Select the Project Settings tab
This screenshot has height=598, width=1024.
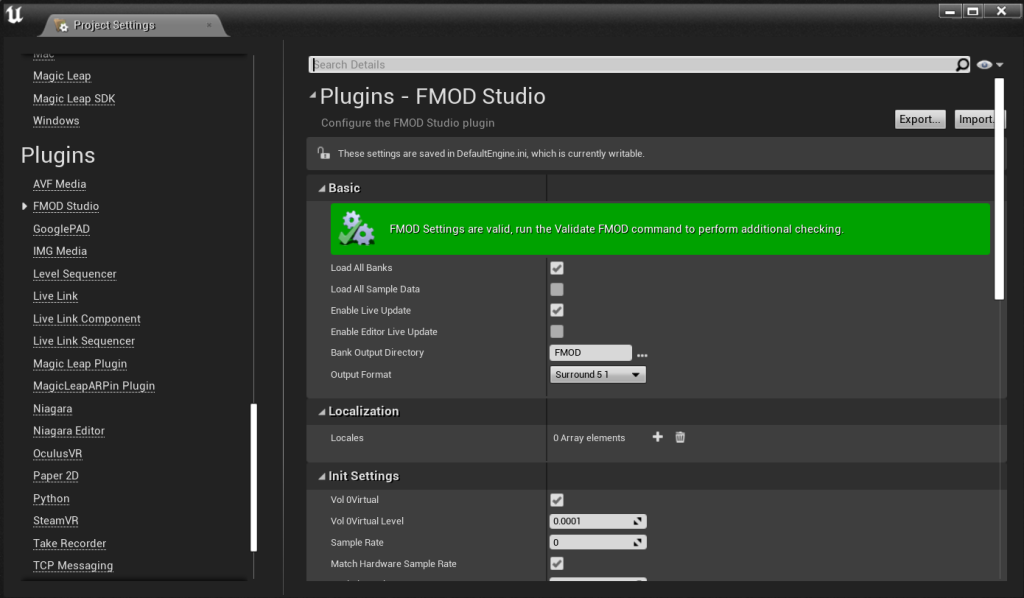(135, 25)
